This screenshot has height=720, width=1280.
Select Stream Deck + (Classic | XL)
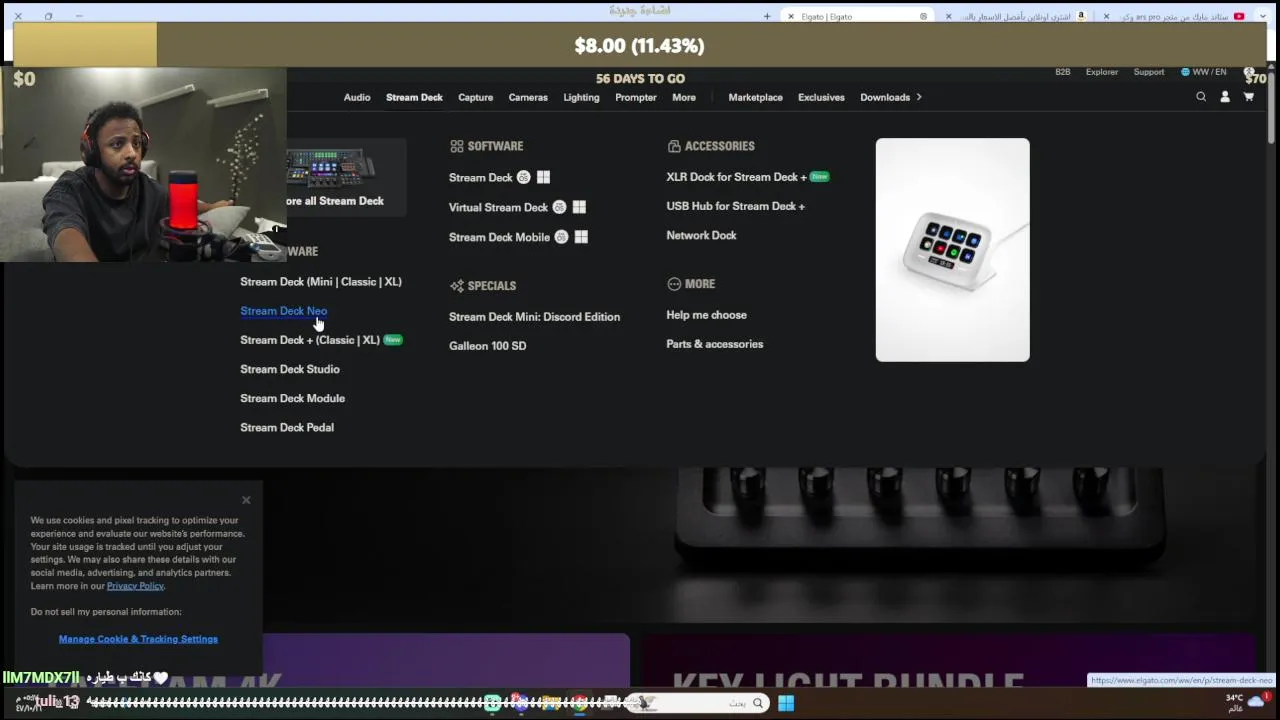pos(310,340)
